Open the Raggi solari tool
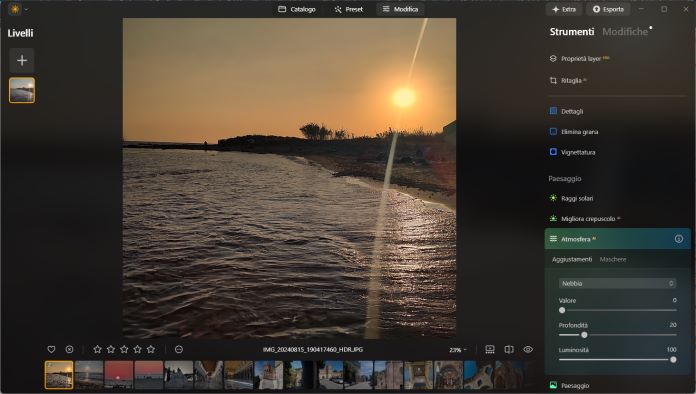The height and width of the screenshot is (394, 696). (x=571, y=198)
